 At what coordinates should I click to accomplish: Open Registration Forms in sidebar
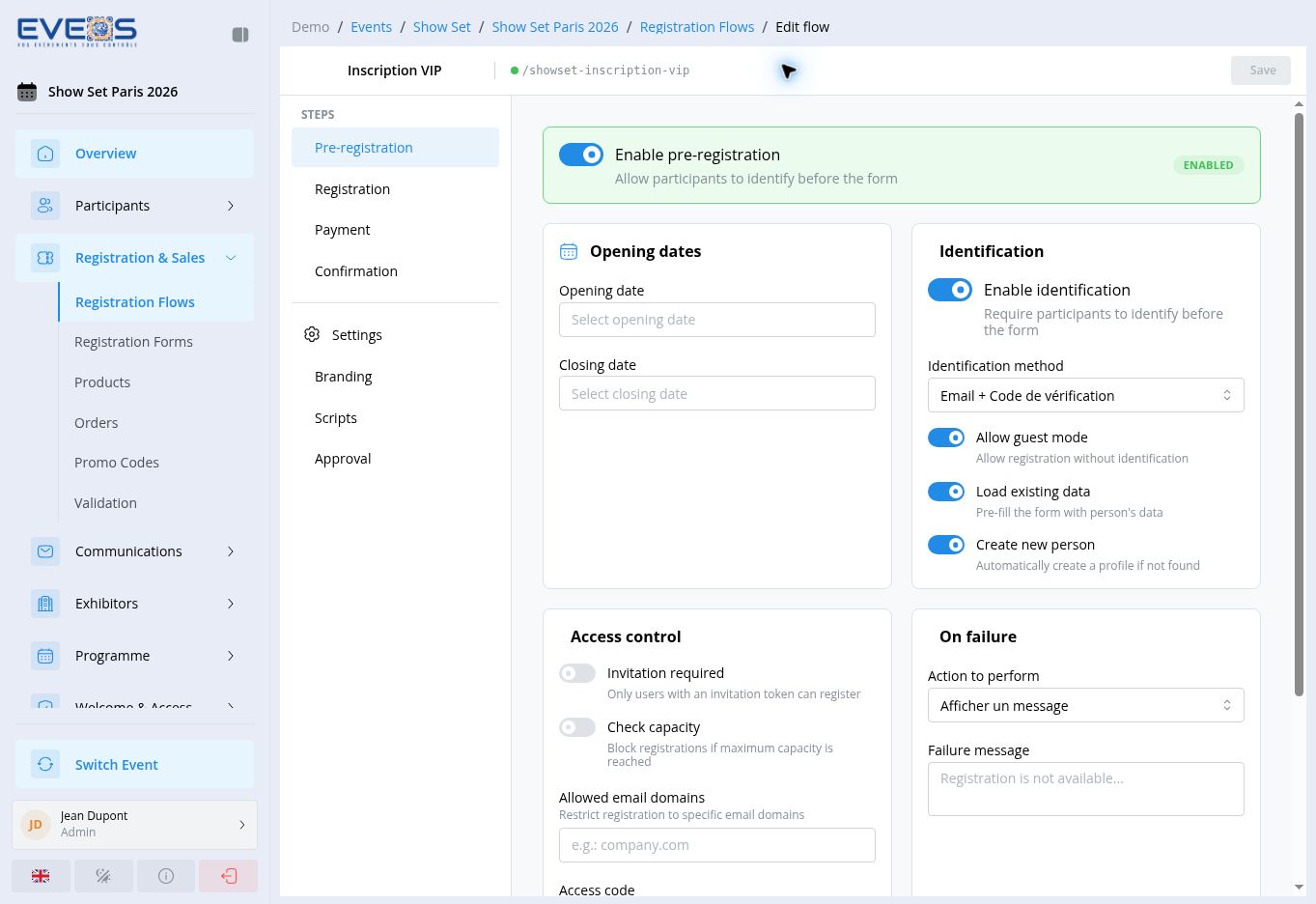(x=156, y=342)
